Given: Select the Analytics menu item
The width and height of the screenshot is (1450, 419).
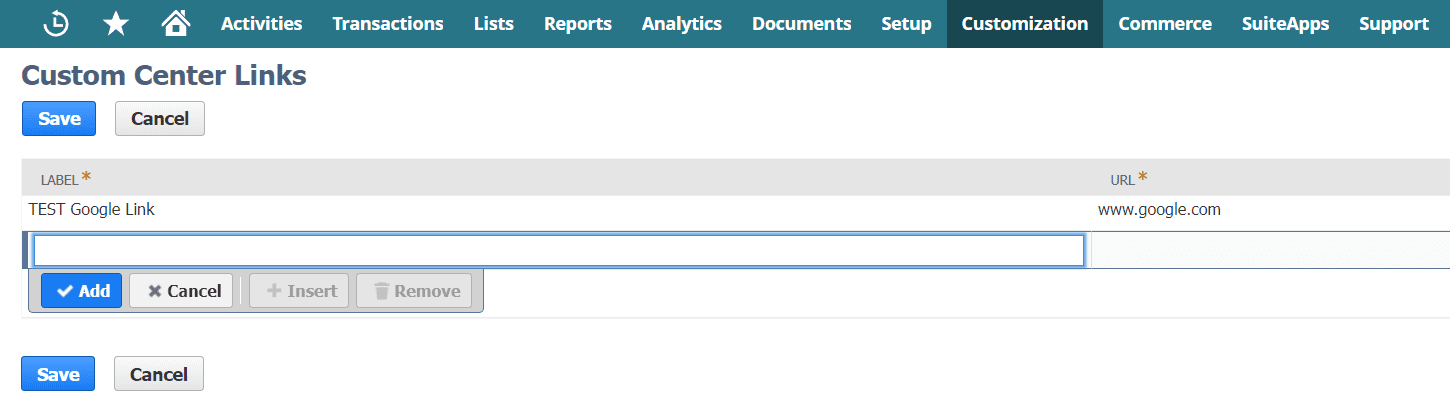Looking at the screenshot, I should [682, 24].
